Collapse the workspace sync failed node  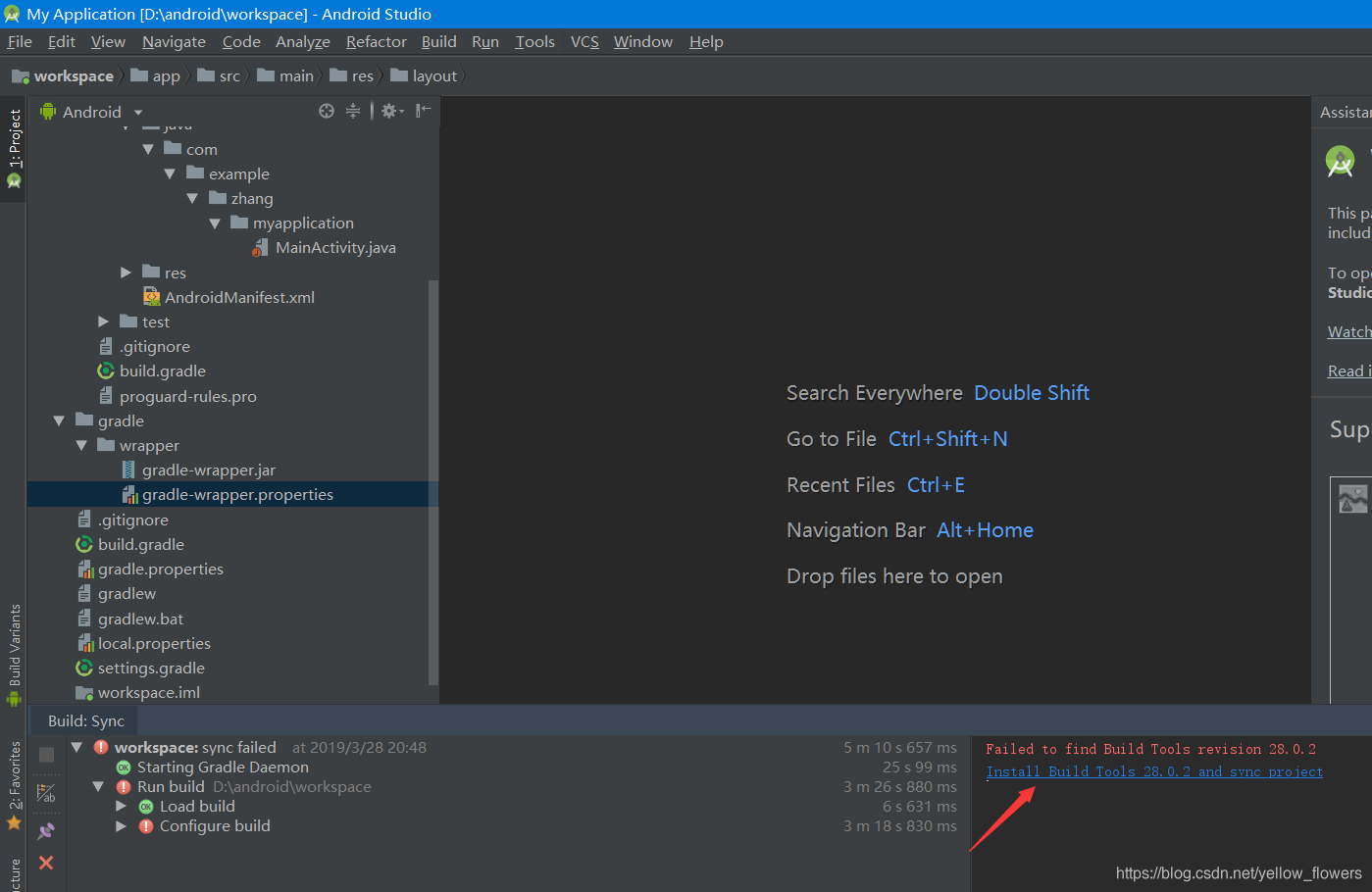tap(76, 747)
